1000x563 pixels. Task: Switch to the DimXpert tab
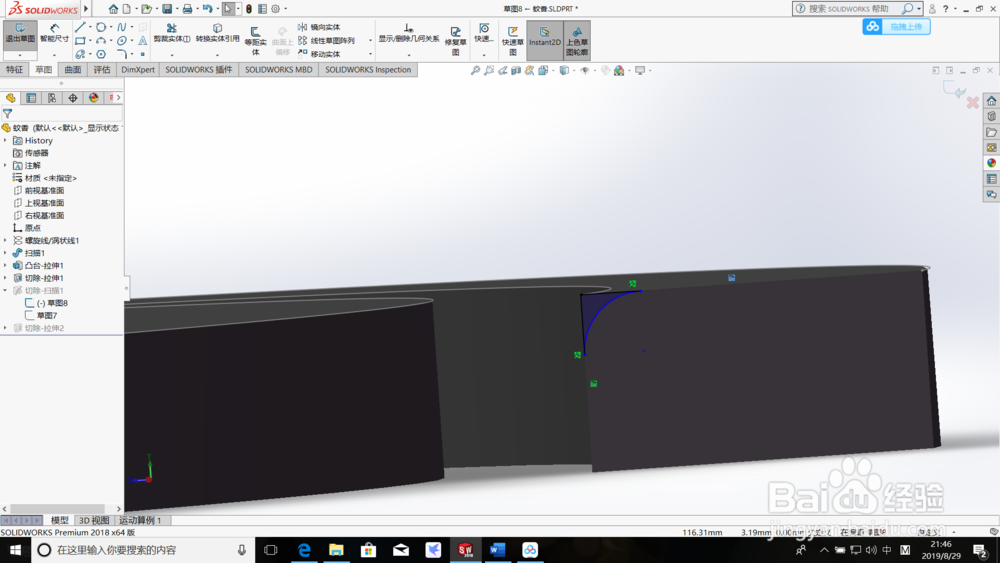(x=138, y=69)
